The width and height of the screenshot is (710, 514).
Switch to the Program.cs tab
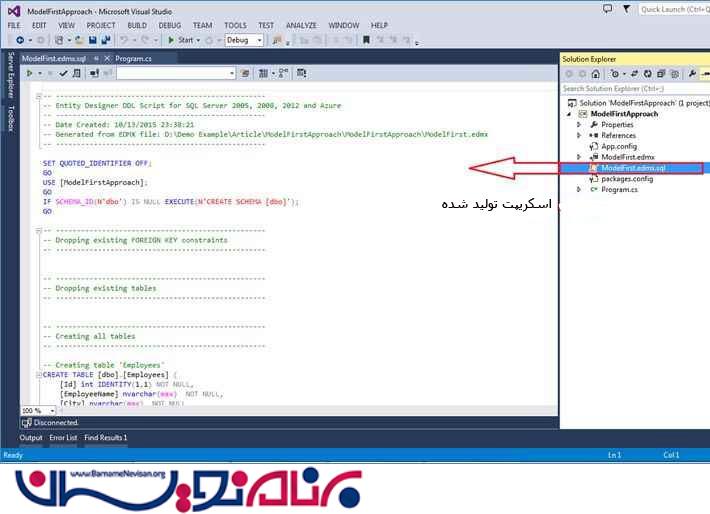133,59
